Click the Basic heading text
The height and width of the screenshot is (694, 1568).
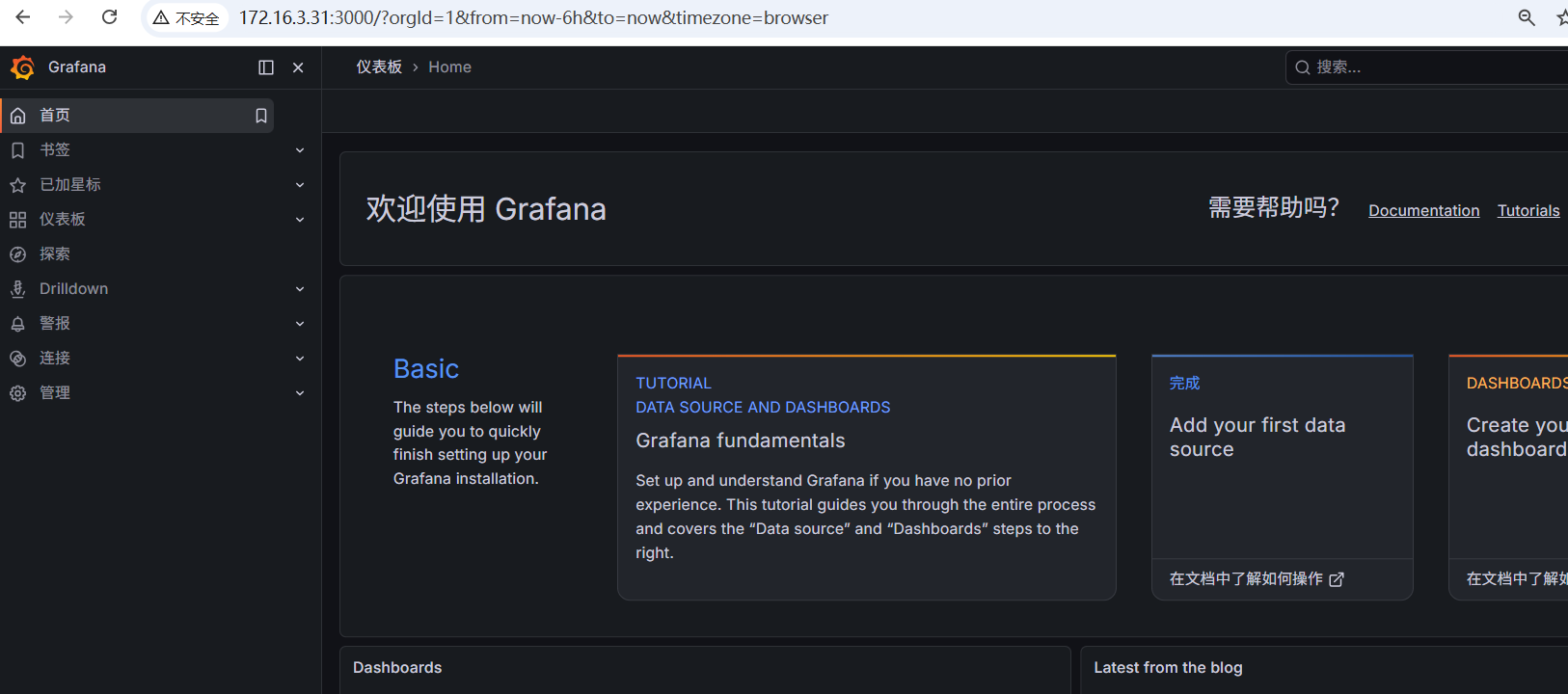tap(426, 369)
